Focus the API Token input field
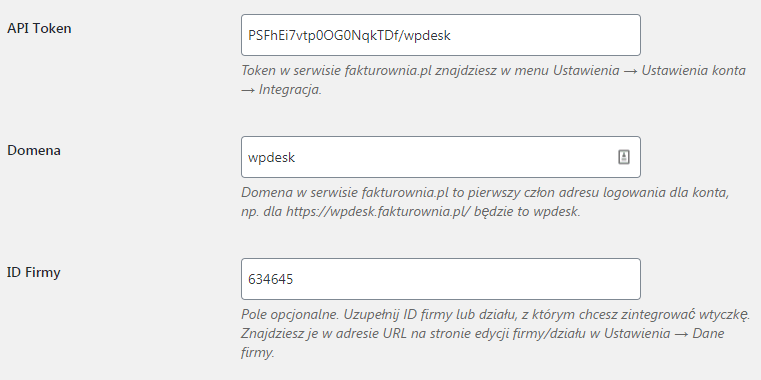Screen dimensions: 761x380 click(441, 35)
